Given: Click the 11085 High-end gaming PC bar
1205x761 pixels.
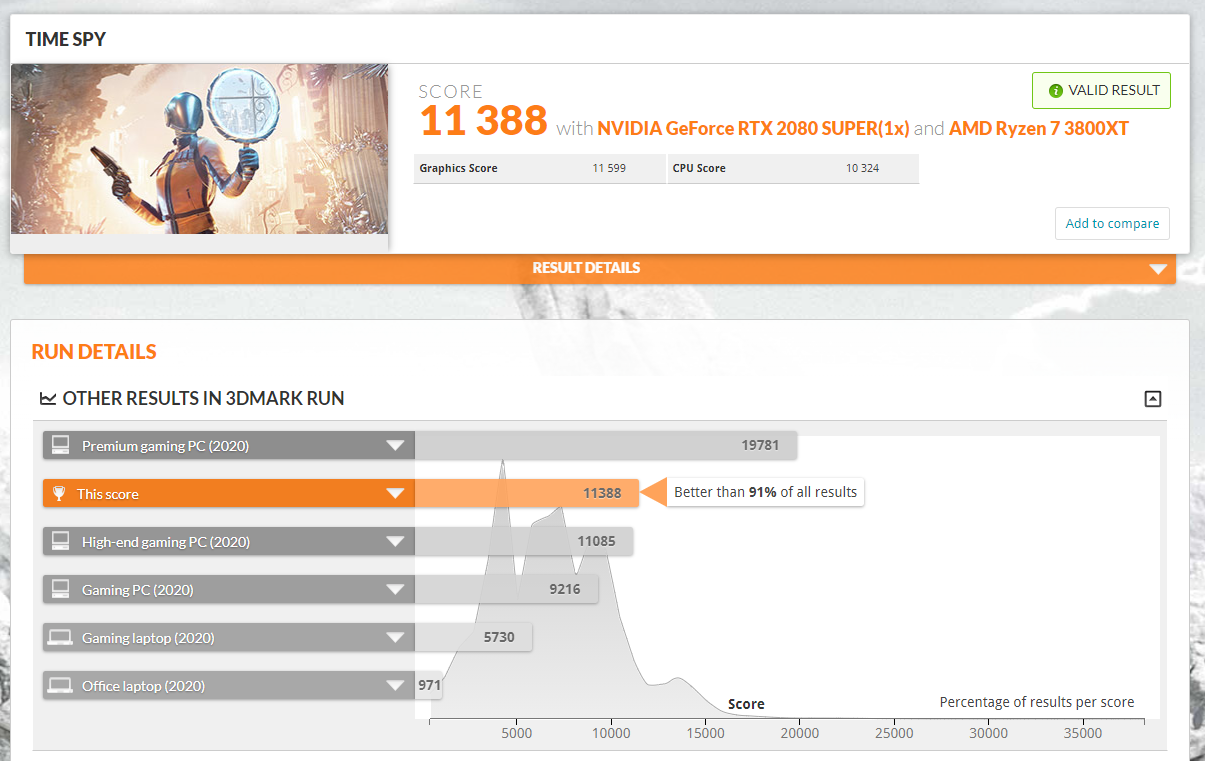Looking at the screenshot, I should pos(524,542).
